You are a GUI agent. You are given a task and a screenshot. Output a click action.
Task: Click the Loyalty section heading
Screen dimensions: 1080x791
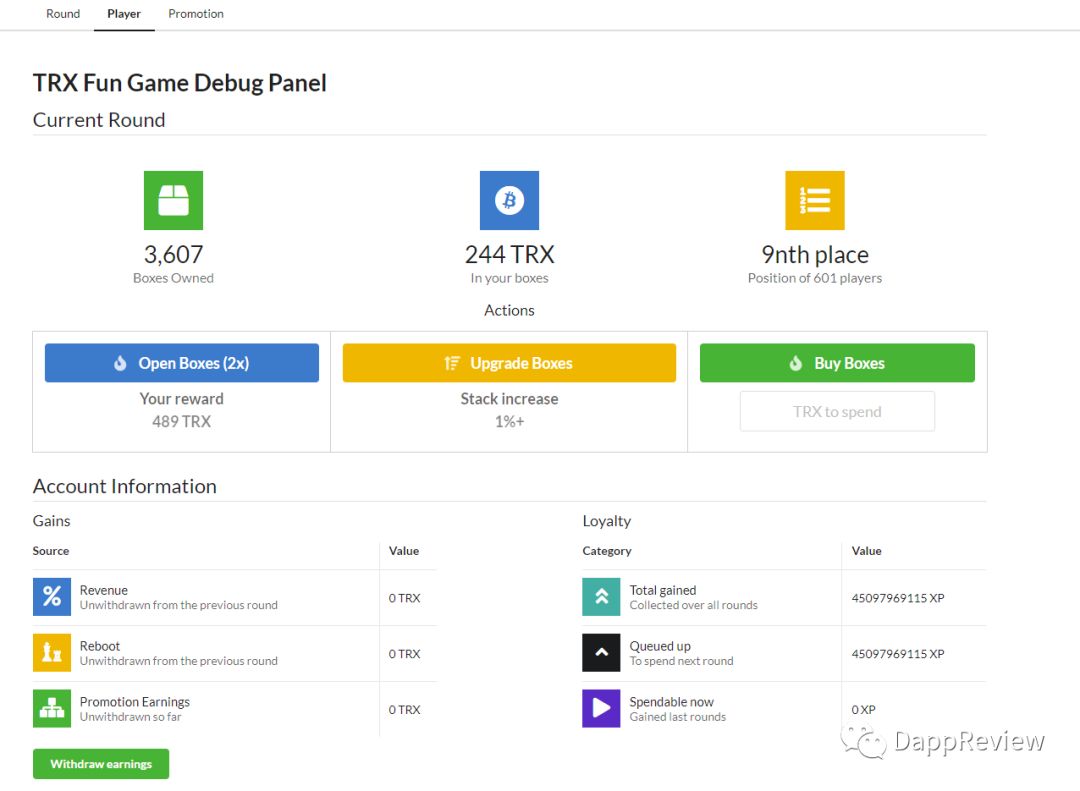tap(607, 521)
